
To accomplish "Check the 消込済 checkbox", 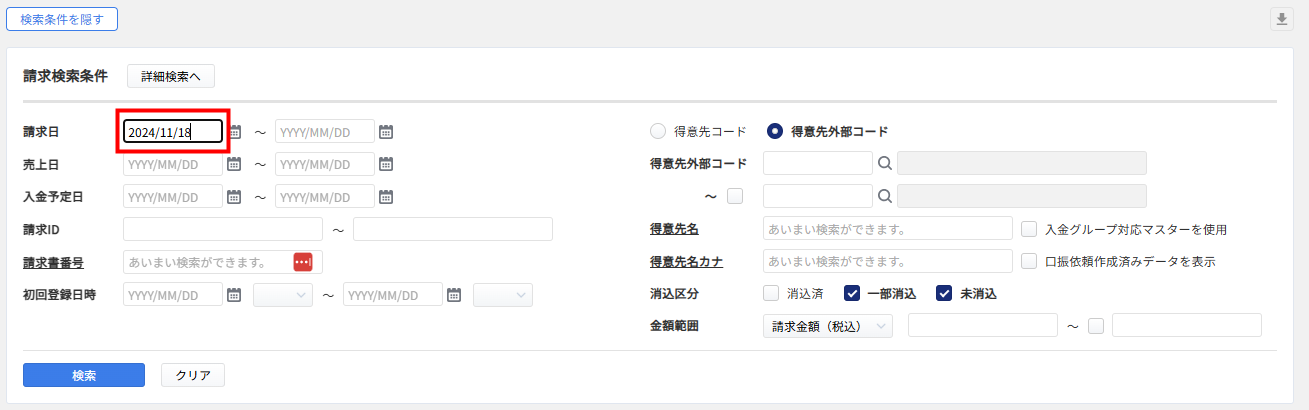I will point(770,294).
